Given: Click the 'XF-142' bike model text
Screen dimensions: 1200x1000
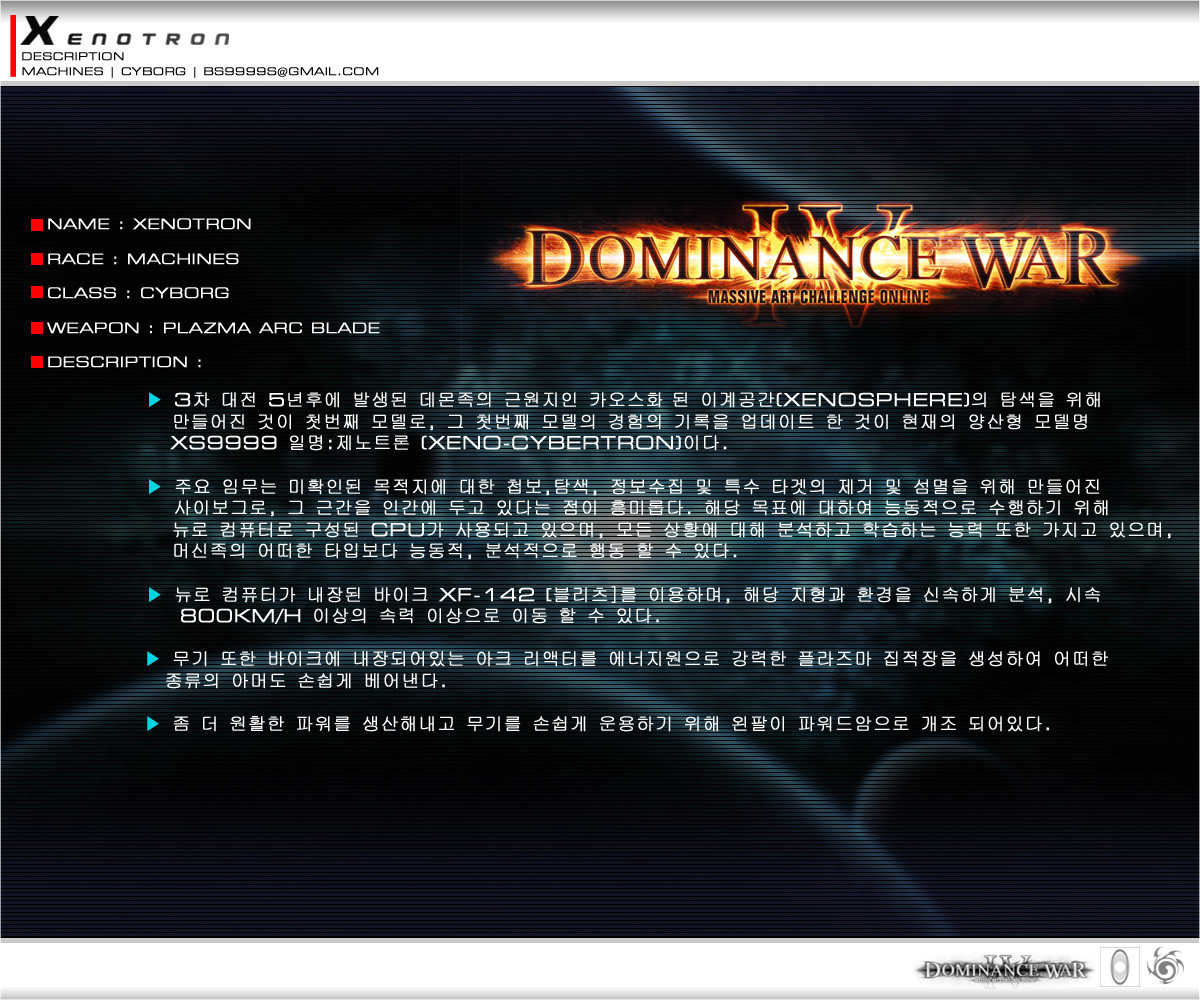Looking at the screenshot, I should 486,595.
